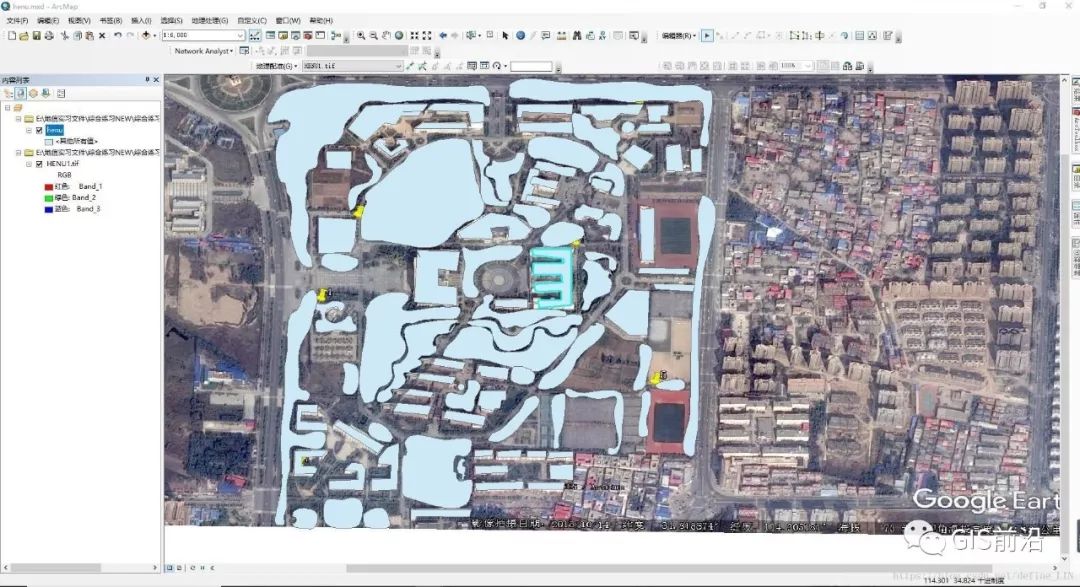Open table of contents Options
This screenshot has width=1080, height=587.
[x=61, y=93]
